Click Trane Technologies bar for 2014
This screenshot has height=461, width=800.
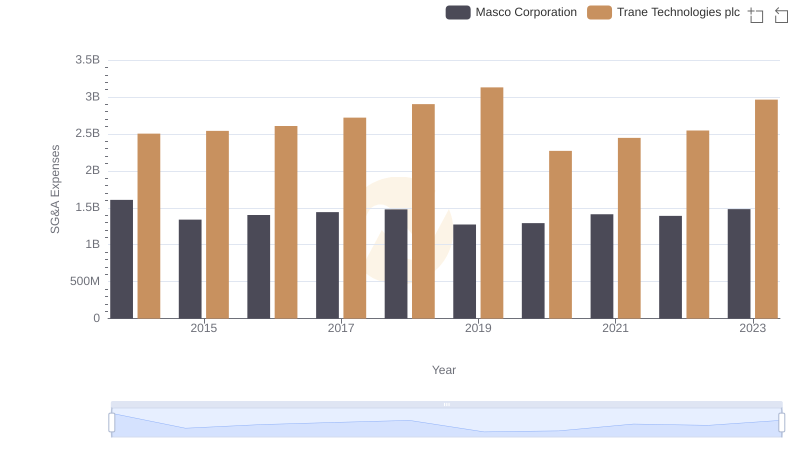(x=149, y=226)
